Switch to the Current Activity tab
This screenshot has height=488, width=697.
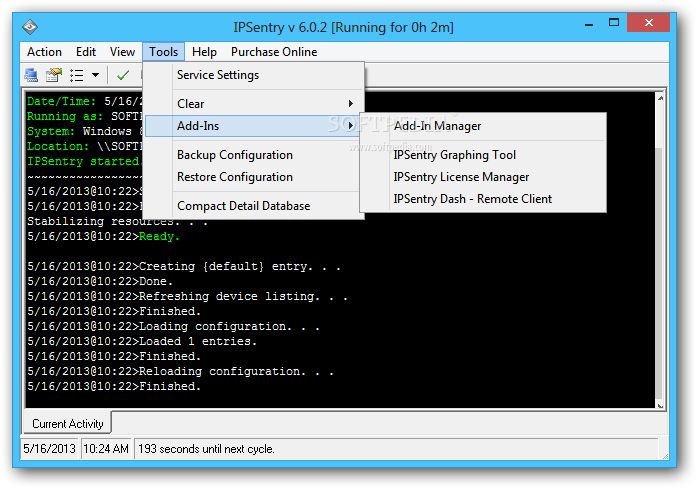67,424
